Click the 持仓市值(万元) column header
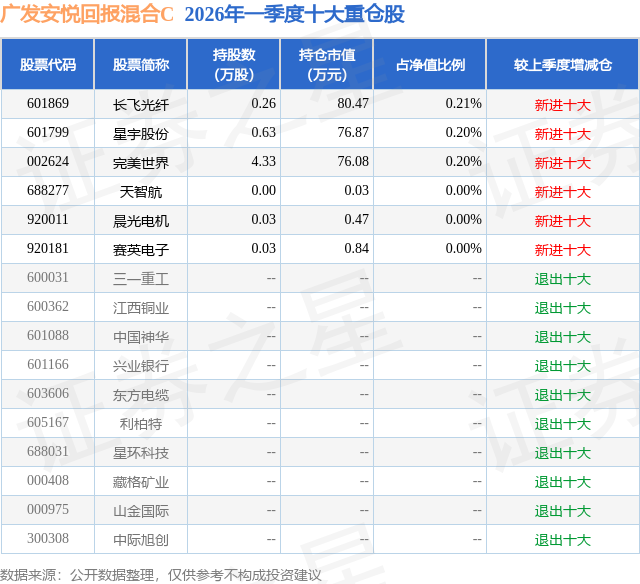Viewport: 640px width, 584px height. click(x=327, y=64)
